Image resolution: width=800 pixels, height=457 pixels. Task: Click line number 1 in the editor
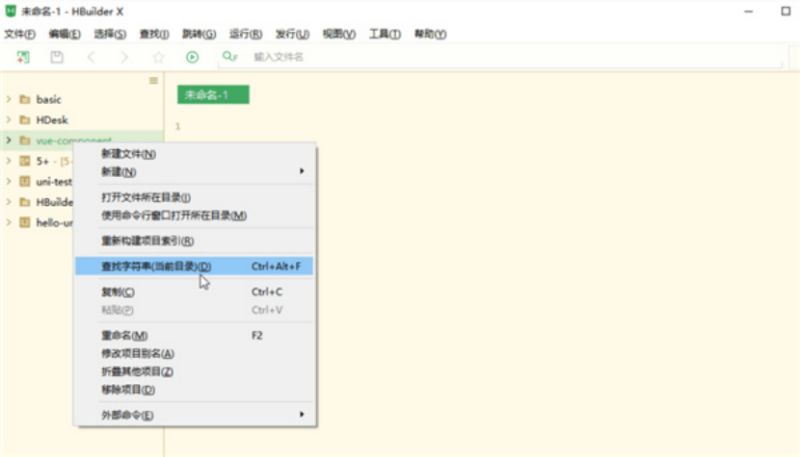178,126
